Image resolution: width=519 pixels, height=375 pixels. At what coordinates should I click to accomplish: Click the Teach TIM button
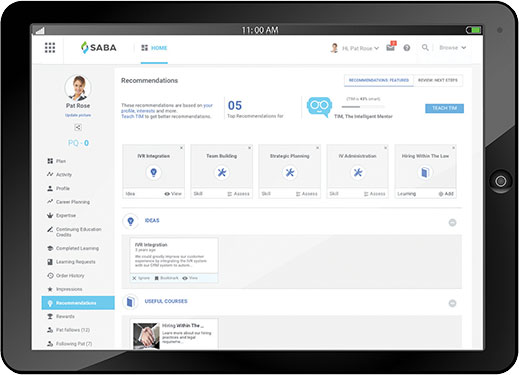pos(444,108)
